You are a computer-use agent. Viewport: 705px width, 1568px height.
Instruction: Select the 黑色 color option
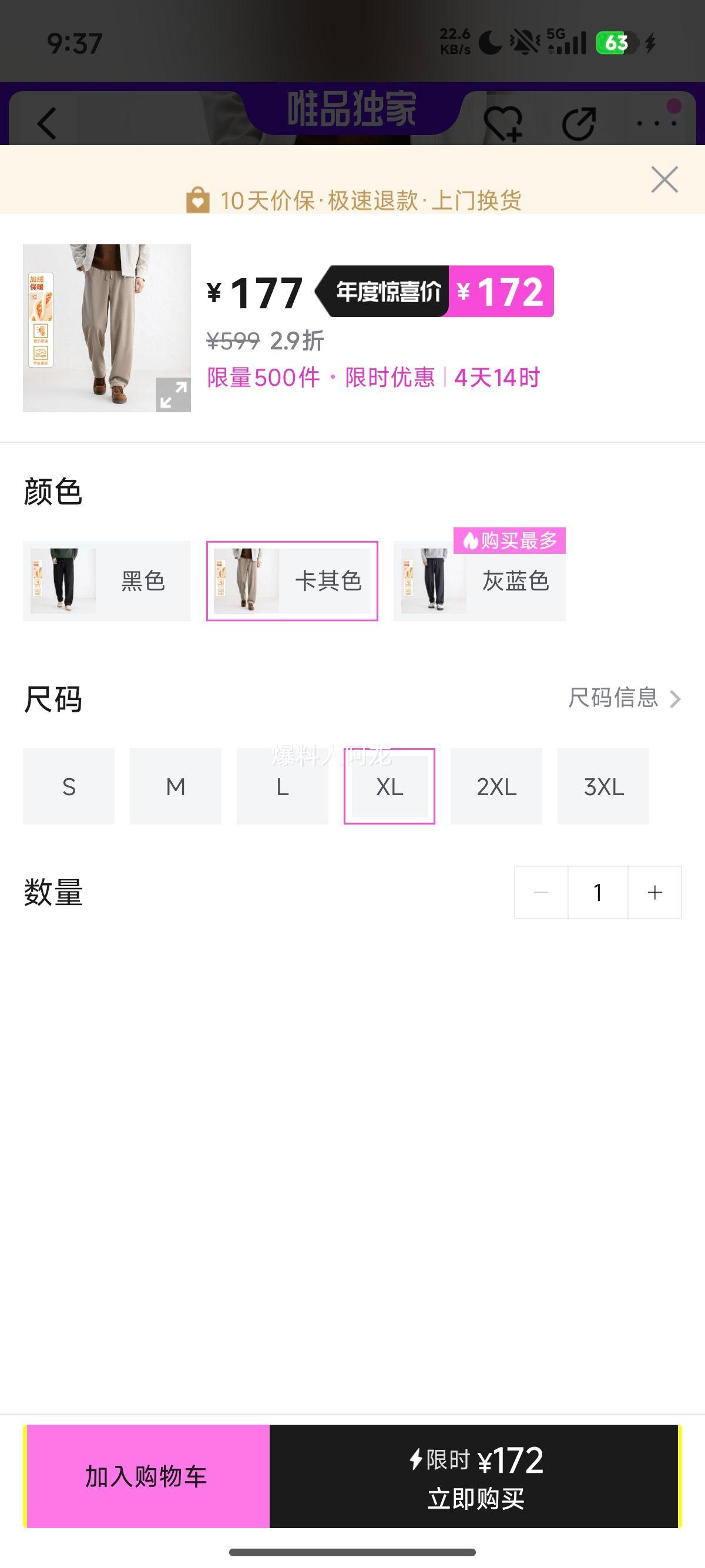[x=107, y=581]
